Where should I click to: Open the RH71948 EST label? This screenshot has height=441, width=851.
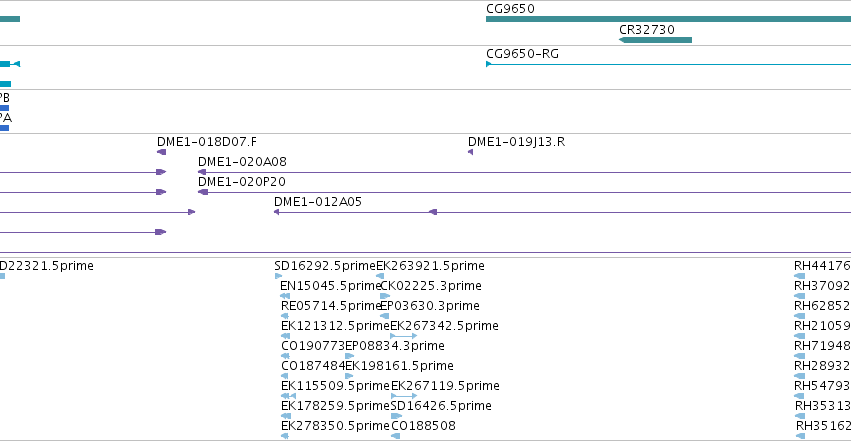tap(822, 346)
